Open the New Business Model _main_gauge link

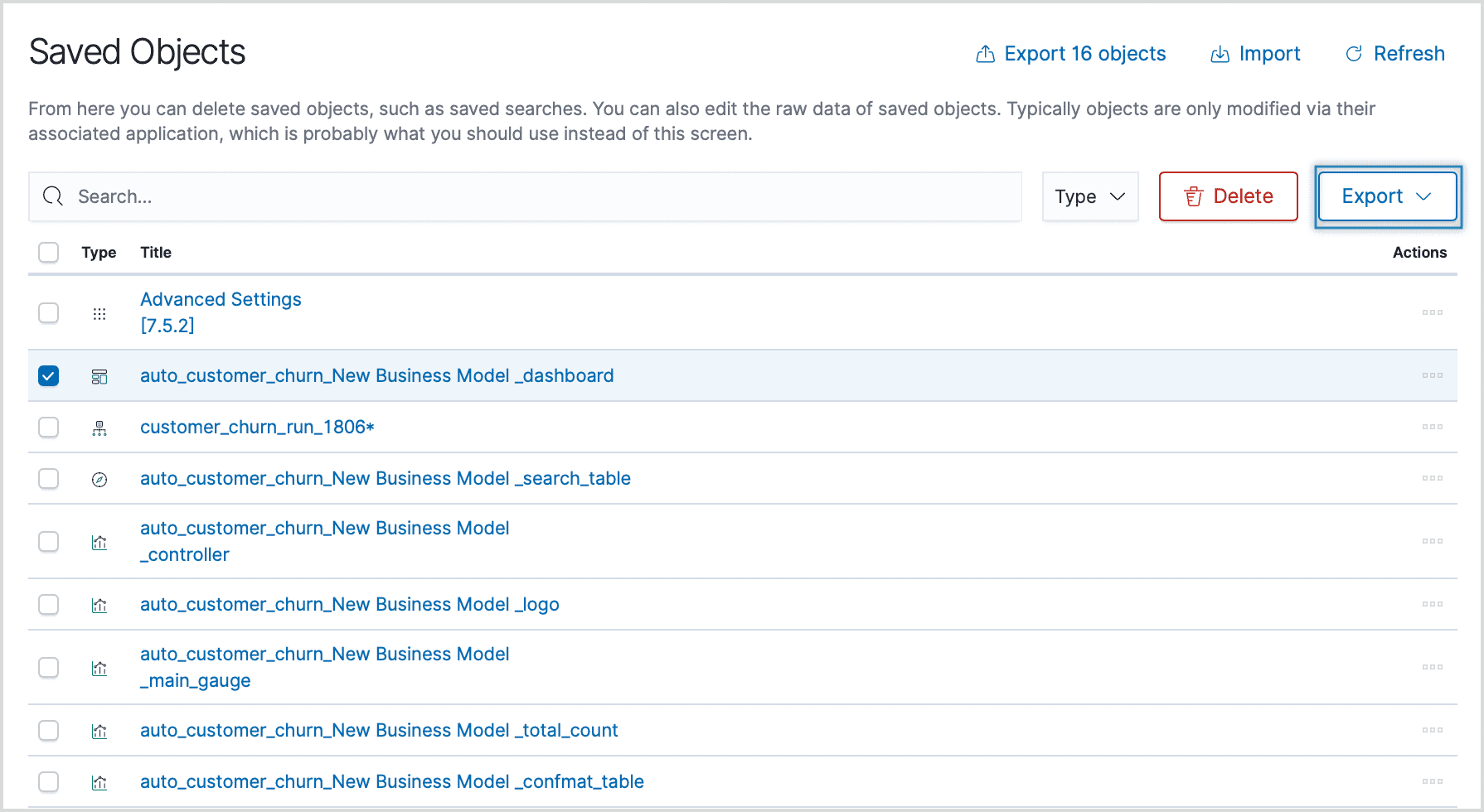coord(325,667)
